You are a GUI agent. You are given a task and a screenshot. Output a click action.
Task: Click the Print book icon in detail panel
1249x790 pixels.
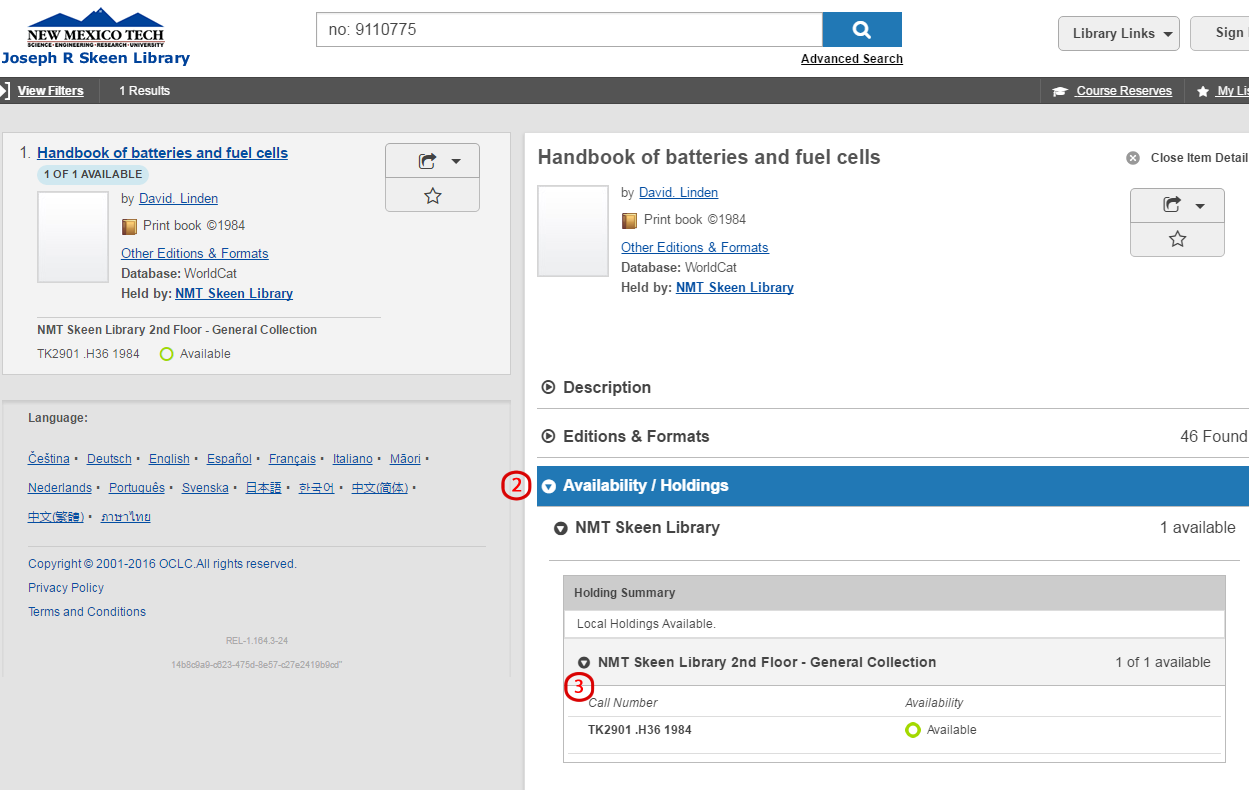[629, 221]
